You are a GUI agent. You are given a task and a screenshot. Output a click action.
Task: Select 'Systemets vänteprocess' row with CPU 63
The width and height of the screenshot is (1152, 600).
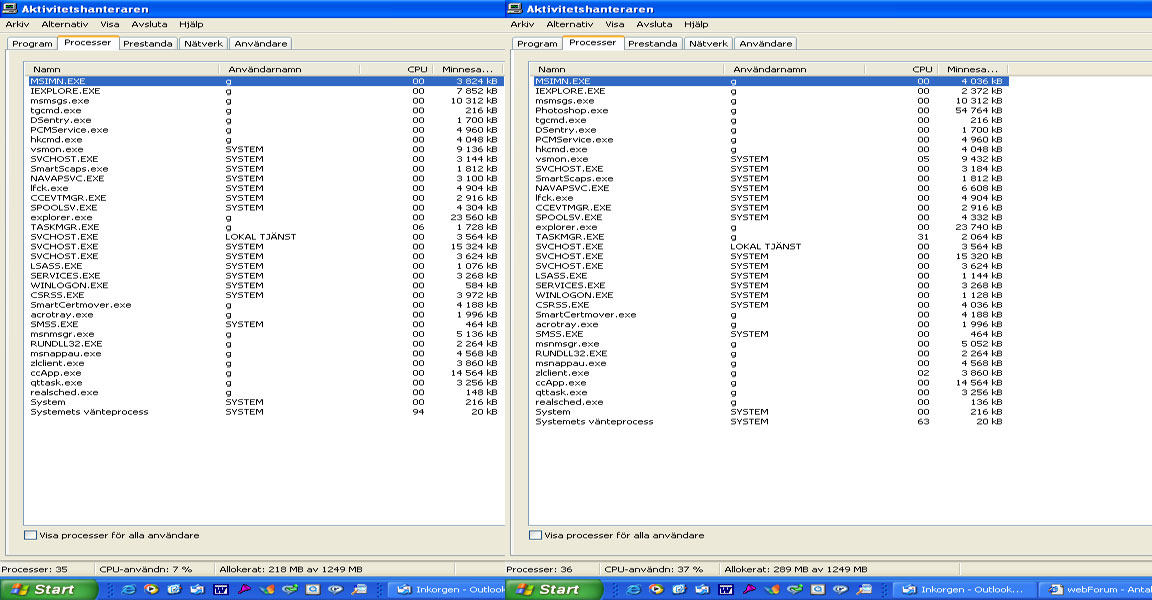768,422
